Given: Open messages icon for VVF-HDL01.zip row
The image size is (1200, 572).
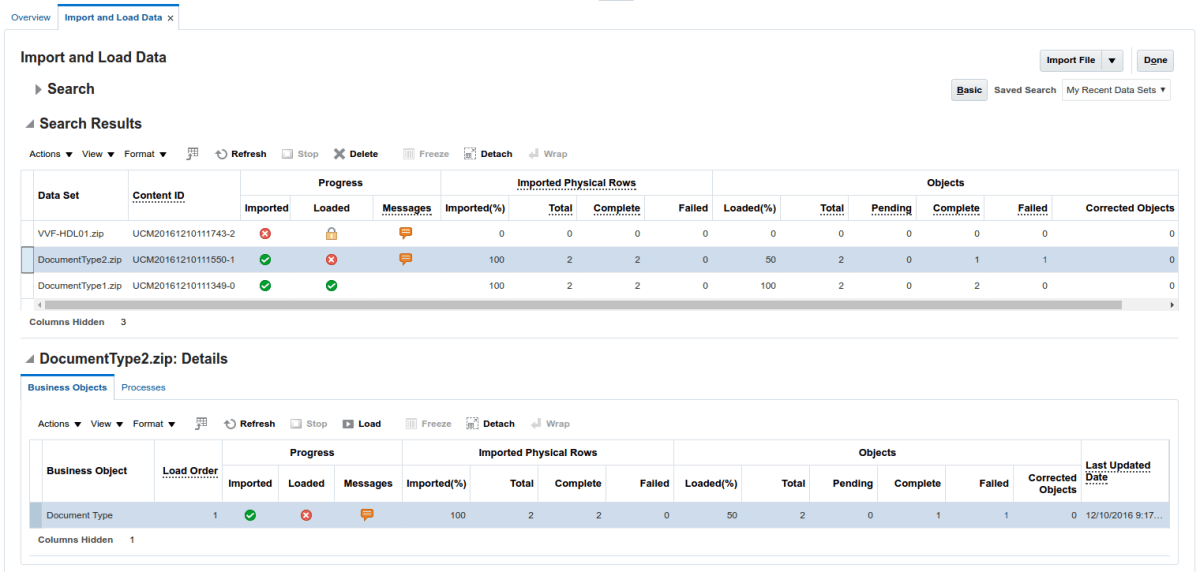Looking at the screenshot, I should 406,233.
